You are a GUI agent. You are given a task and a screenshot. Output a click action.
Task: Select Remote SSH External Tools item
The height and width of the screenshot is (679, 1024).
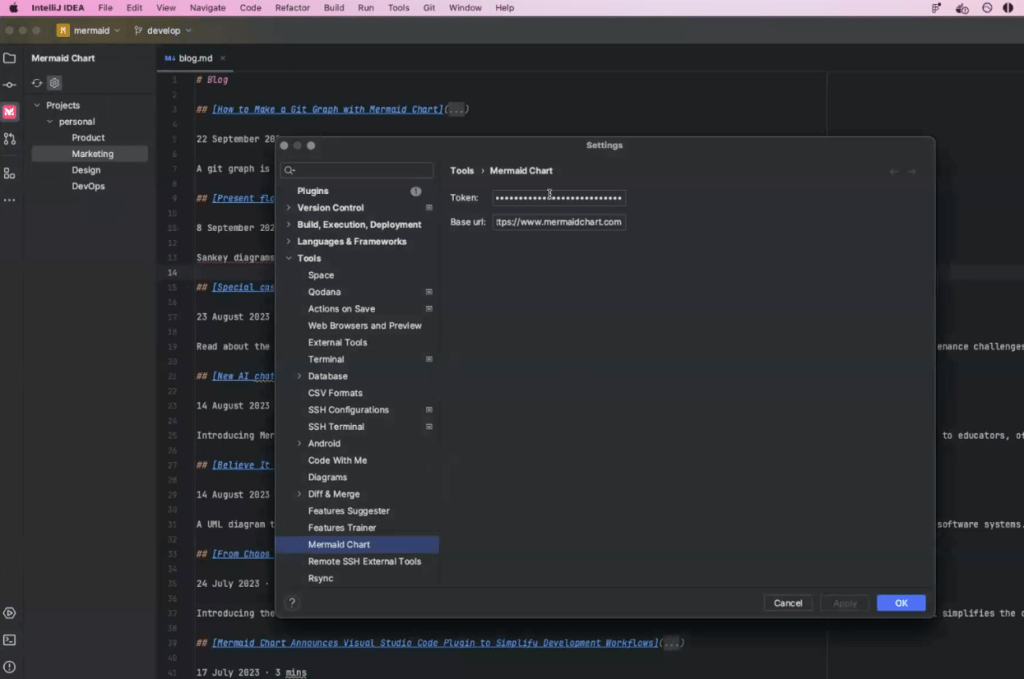[357, 561]
